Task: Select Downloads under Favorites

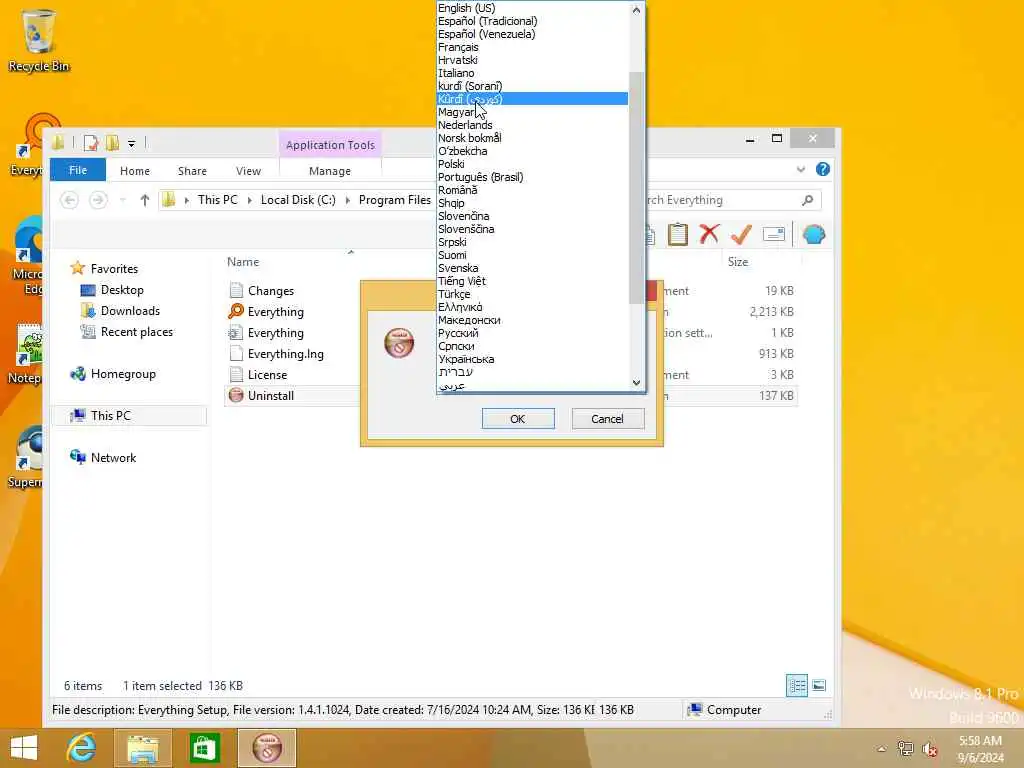Action: coord(130,311)
